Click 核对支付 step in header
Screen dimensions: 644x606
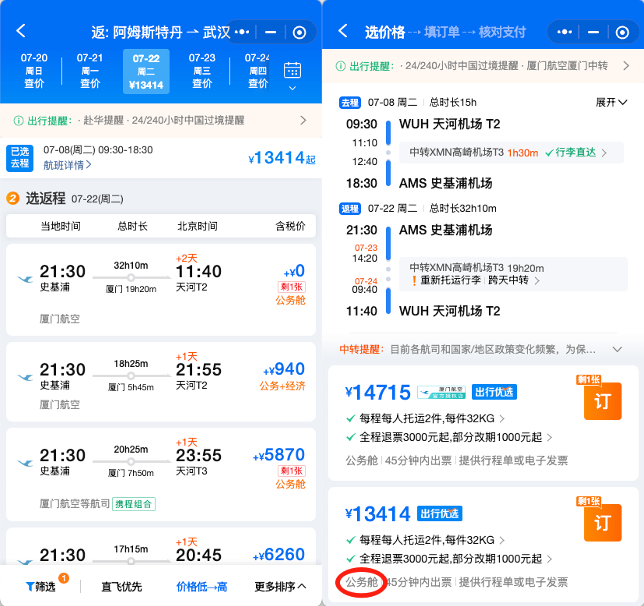pos(502,32)
